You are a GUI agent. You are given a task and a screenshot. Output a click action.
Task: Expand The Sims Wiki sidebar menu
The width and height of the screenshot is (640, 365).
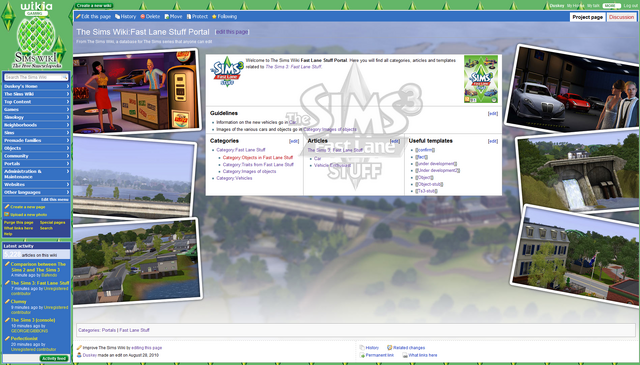click(36, 94)
